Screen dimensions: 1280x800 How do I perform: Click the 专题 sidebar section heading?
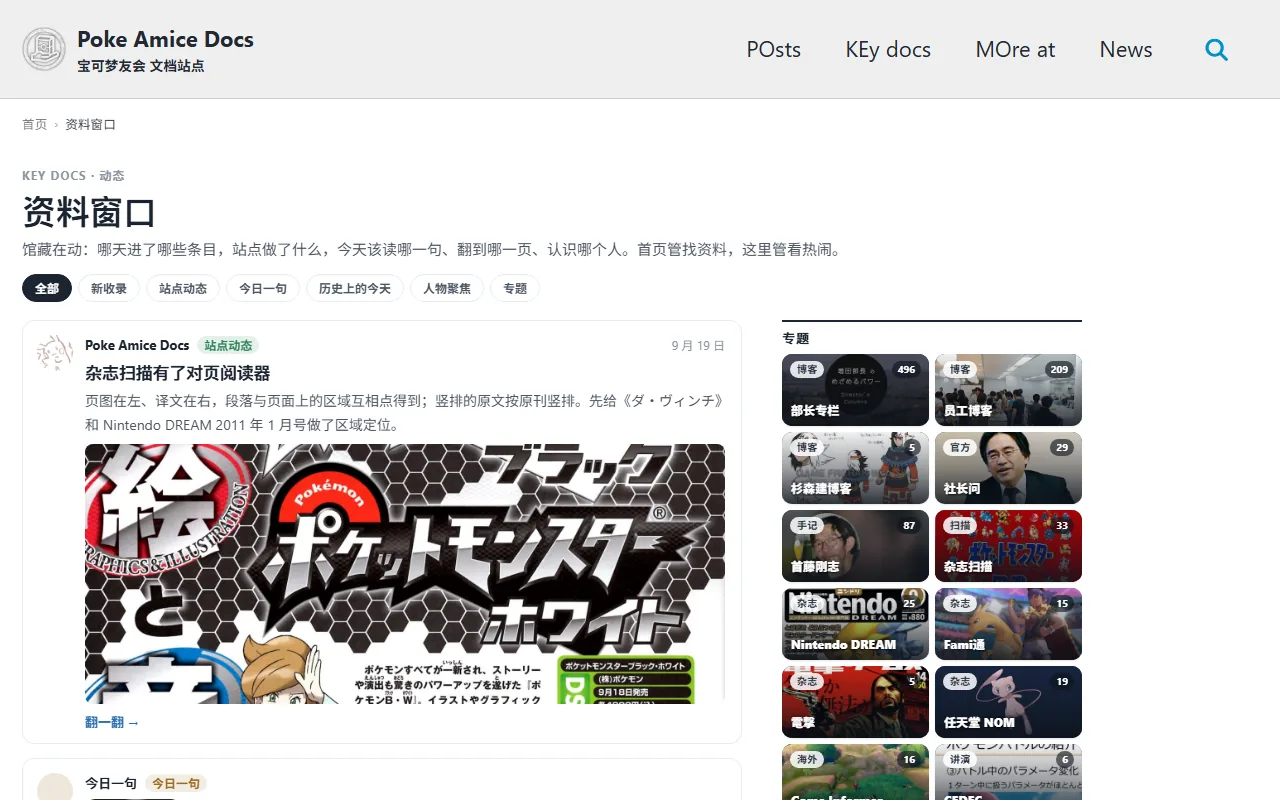click(796, 338)
